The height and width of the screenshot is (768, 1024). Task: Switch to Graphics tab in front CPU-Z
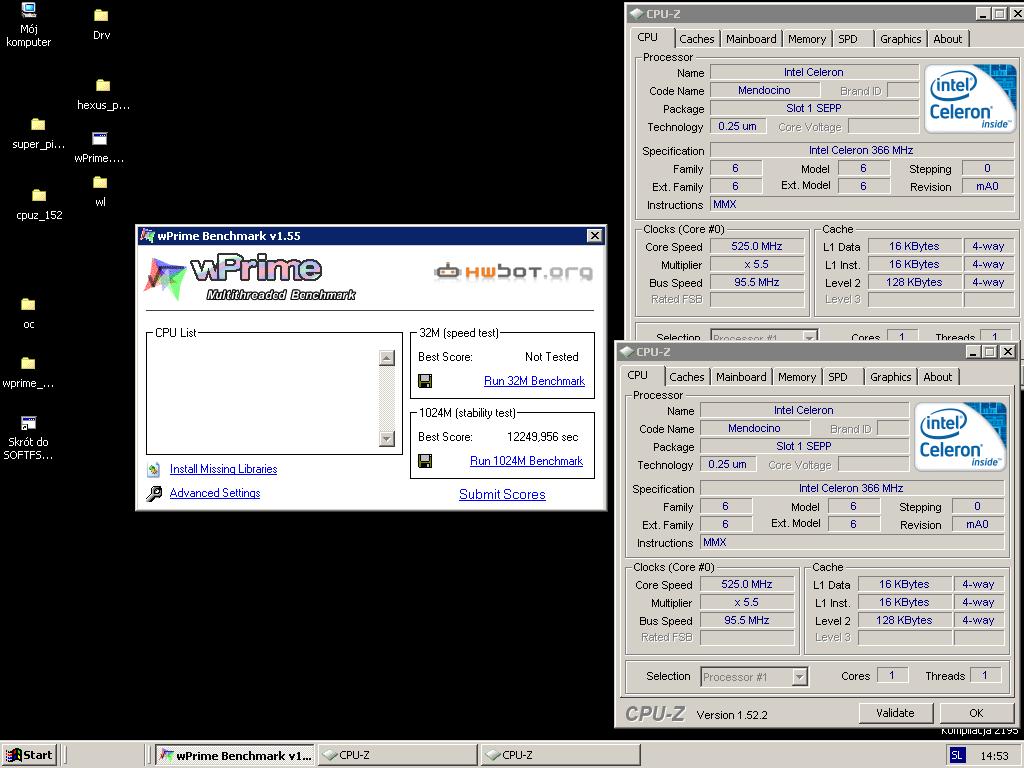tap(891, 377)
